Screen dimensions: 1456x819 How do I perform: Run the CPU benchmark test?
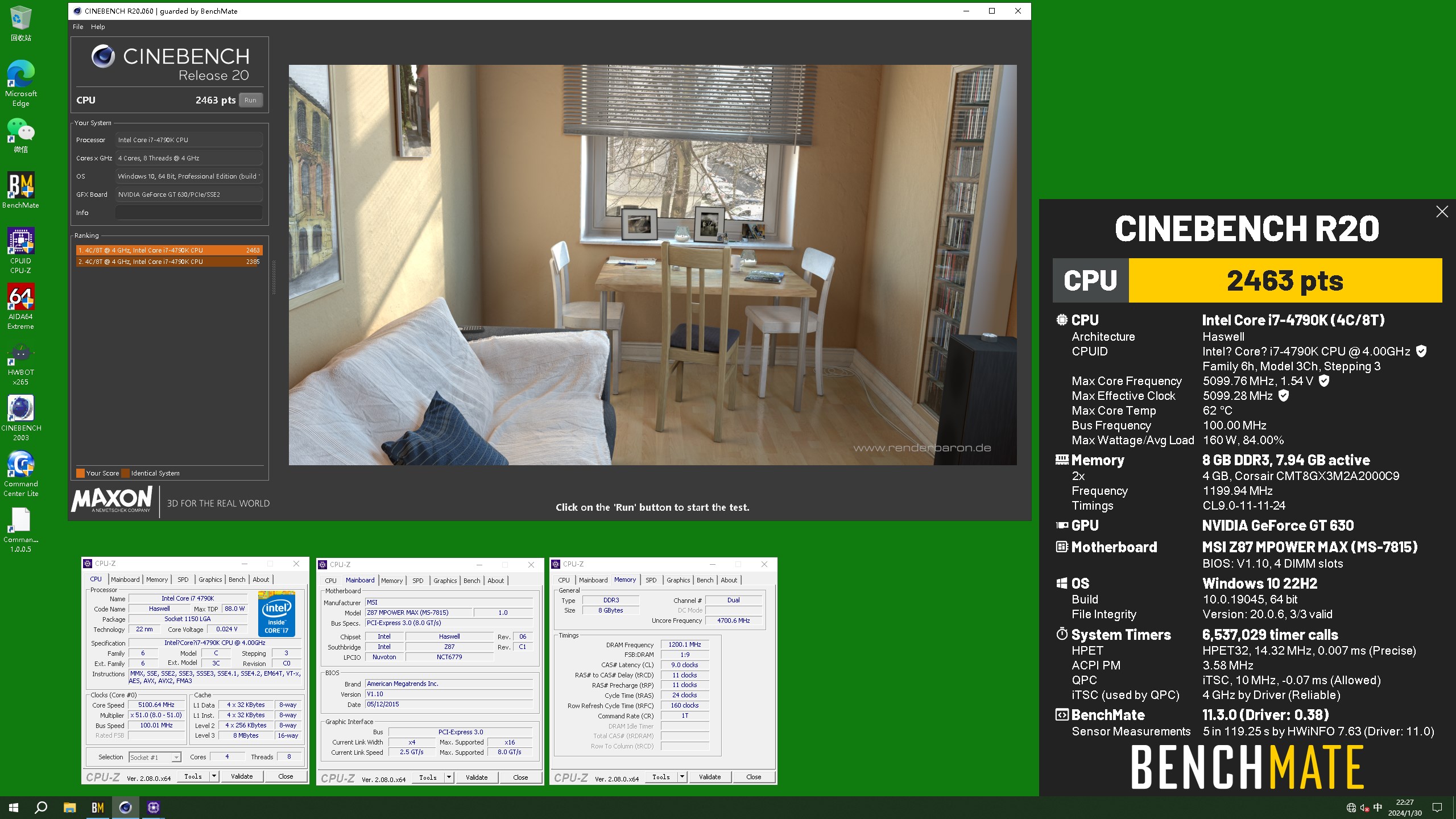[250, 100]
